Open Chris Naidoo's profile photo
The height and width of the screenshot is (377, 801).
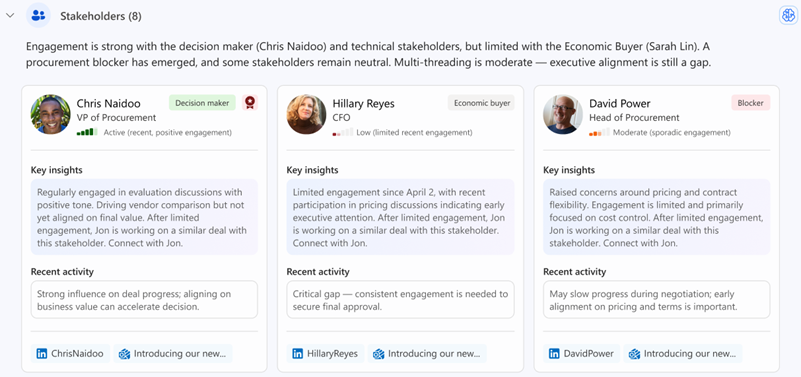click(51, 114)
